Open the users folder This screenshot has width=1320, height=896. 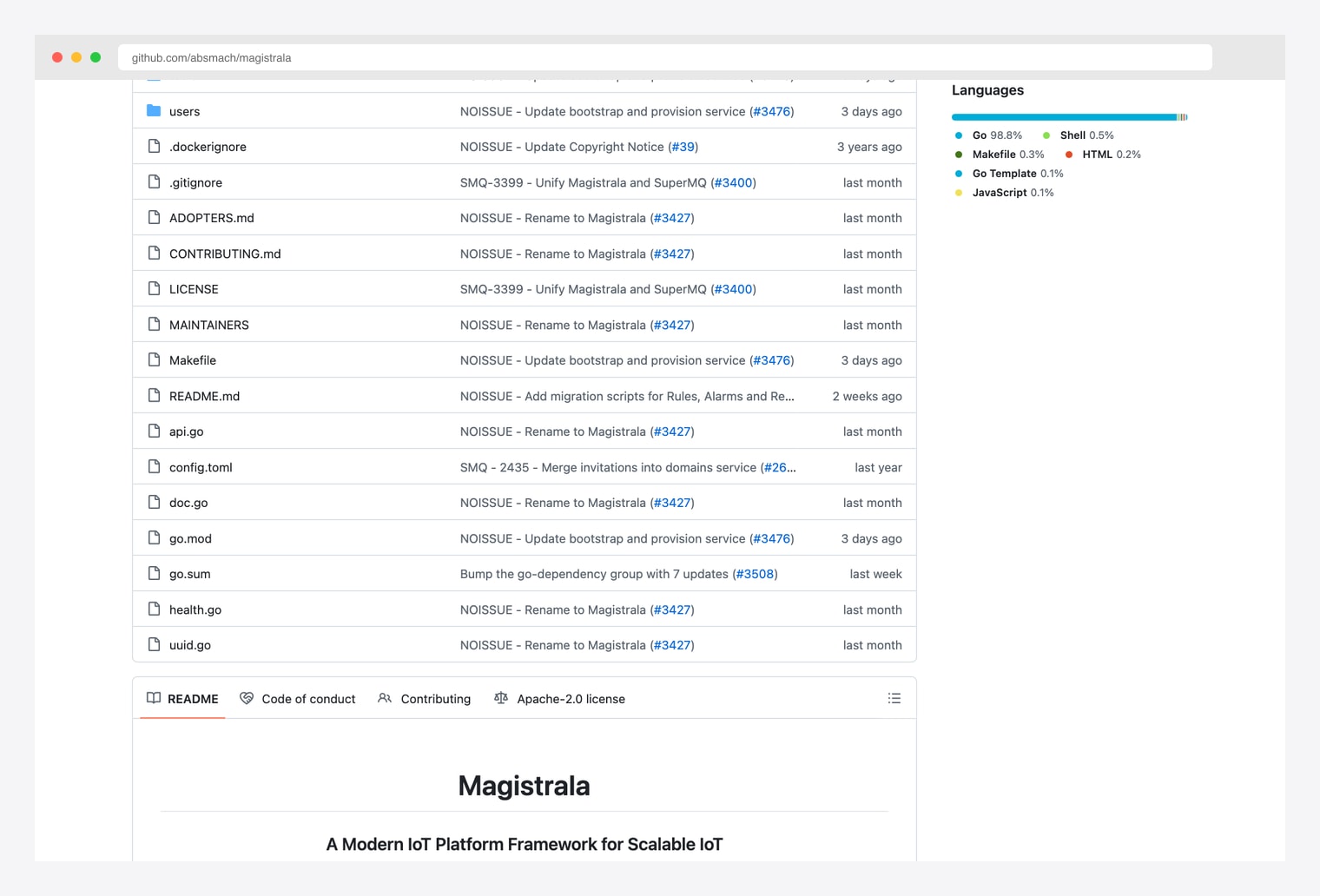click(185, 111)
